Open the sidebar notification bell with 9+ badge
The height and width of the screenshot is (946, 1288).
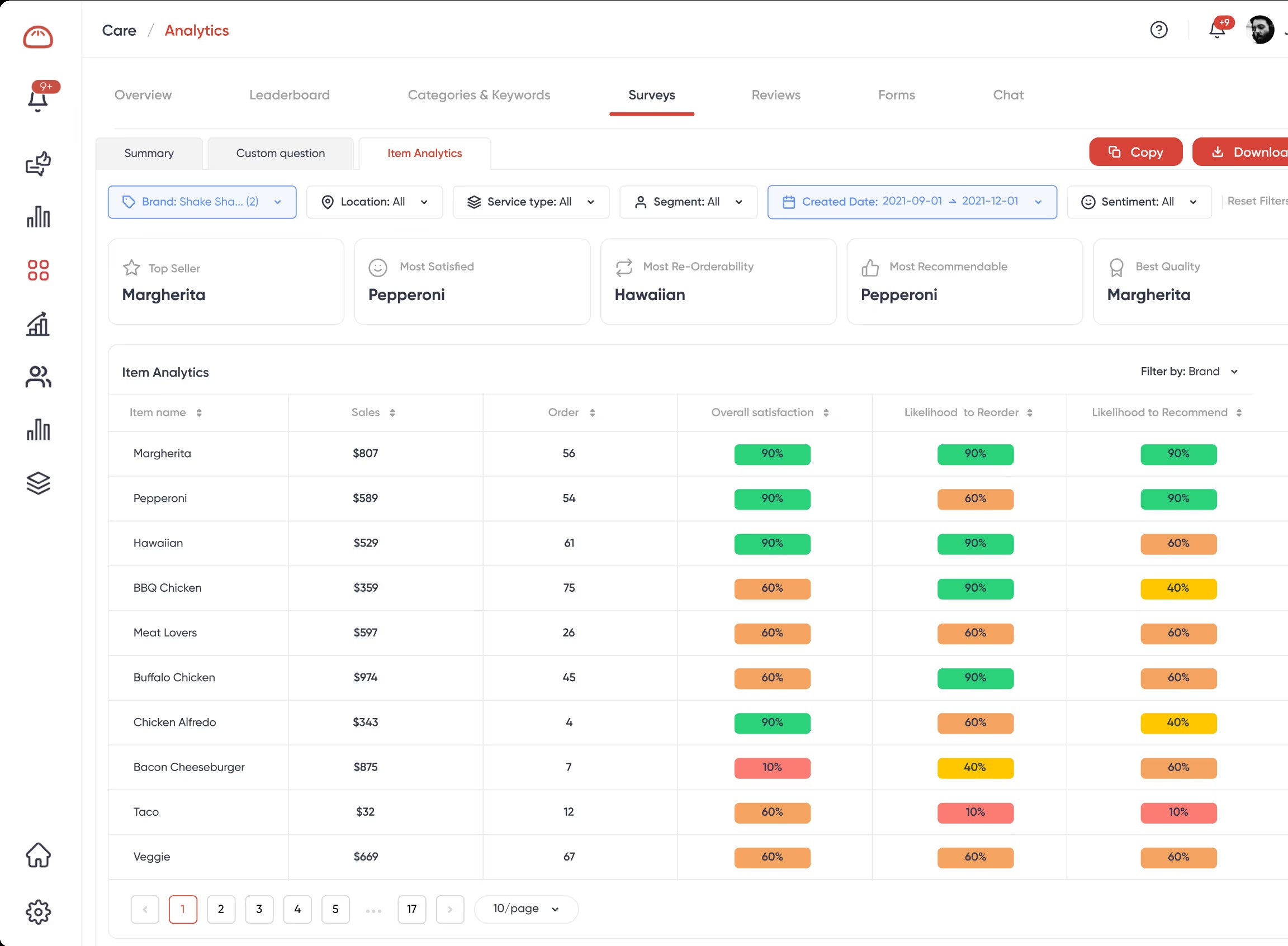tap(38, 99)
